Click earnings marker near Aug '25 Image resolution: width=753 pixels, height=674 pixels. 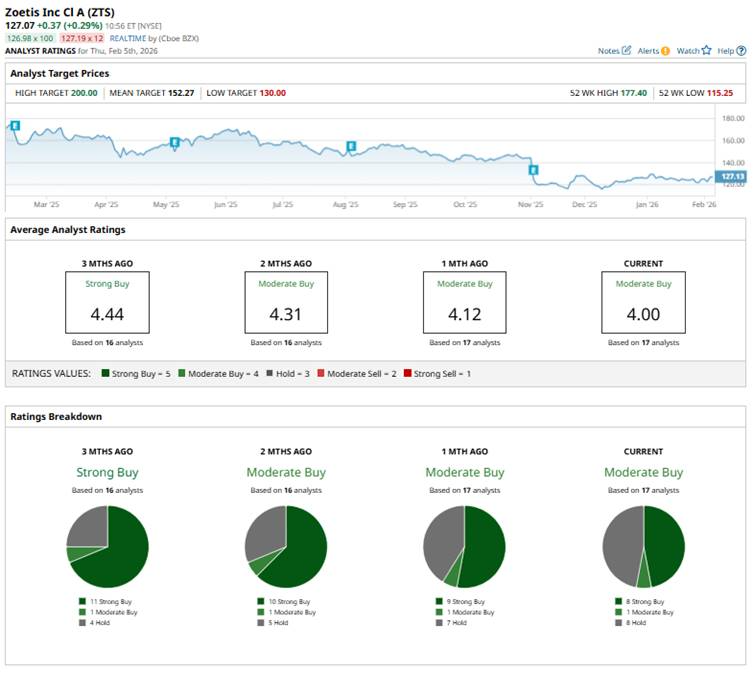(351, 146)
